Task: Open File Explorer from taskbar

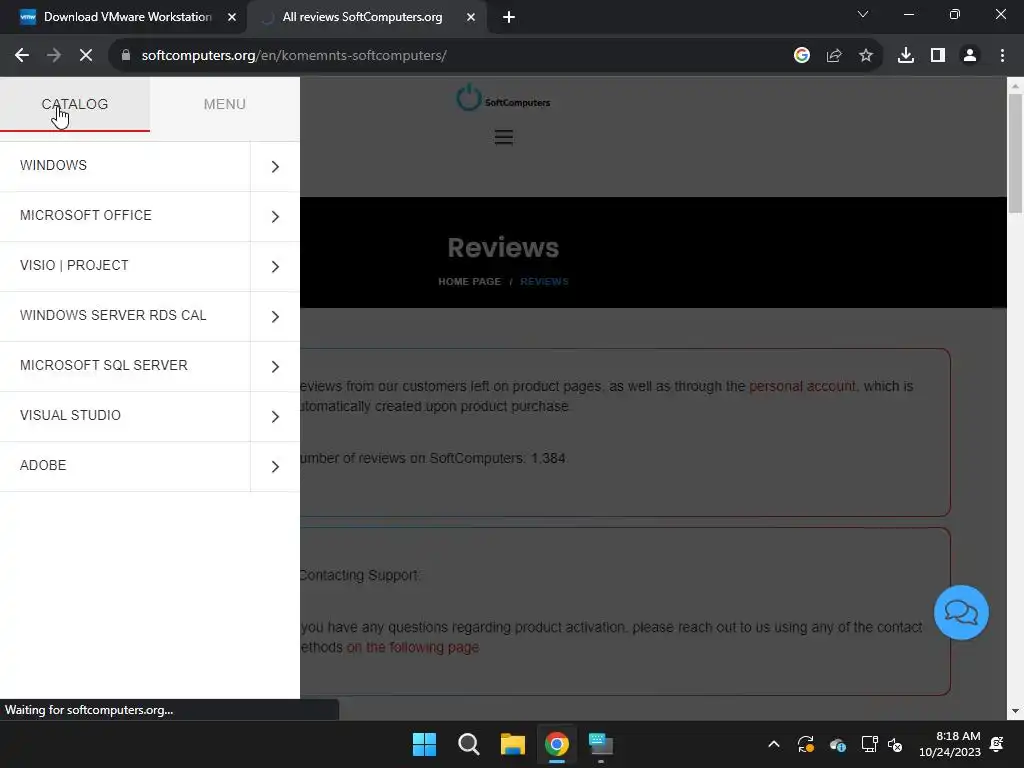Action: [x=513, y=744]
